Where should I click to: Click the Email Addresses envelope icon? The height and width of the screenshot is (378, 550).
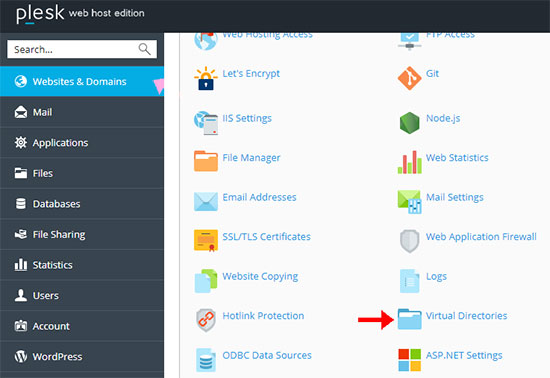(206, 201)
